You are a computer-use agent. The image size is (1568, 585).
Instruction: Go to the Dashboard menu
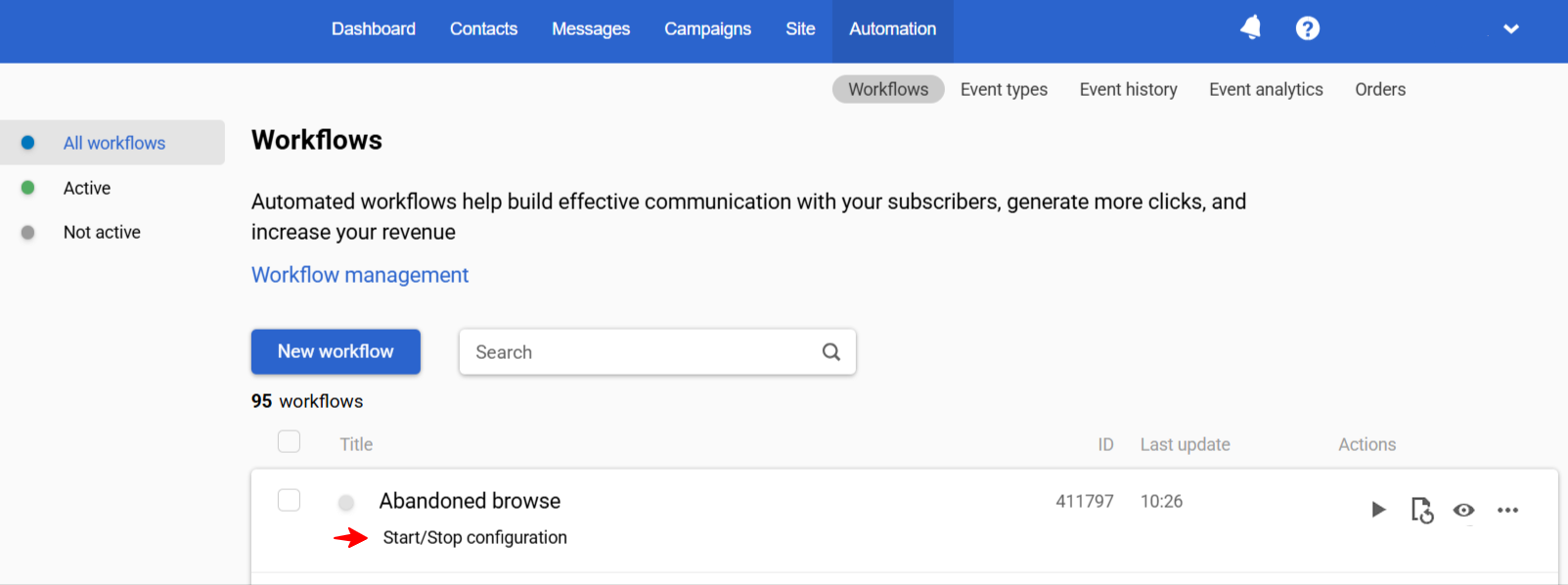tap(374, 29)
